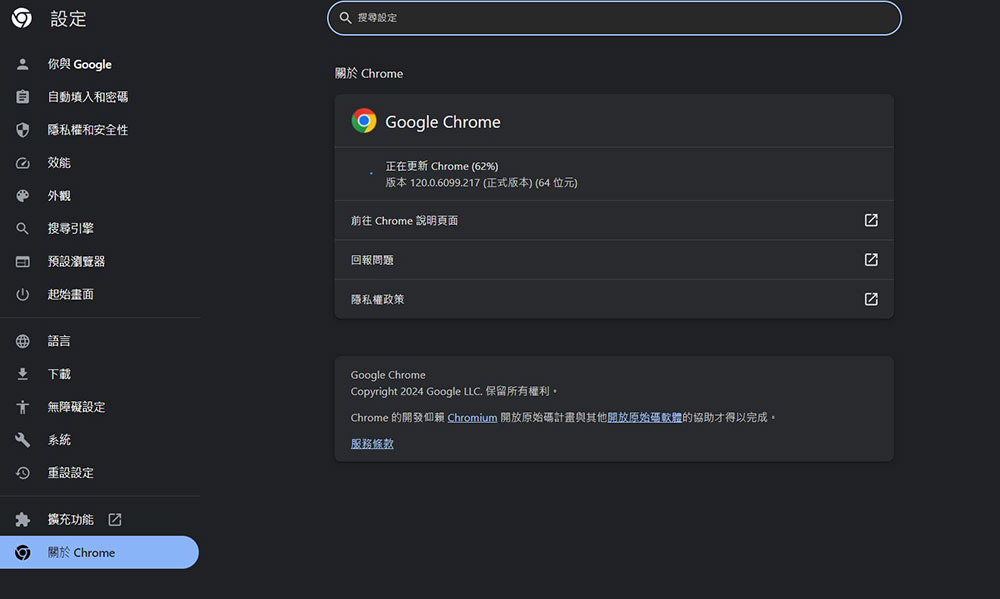Image resolution: width=1000 pixels, height=599 pixels.
Task: Open the 無障礙設定 accessibility icon
Action: (23, 407)
